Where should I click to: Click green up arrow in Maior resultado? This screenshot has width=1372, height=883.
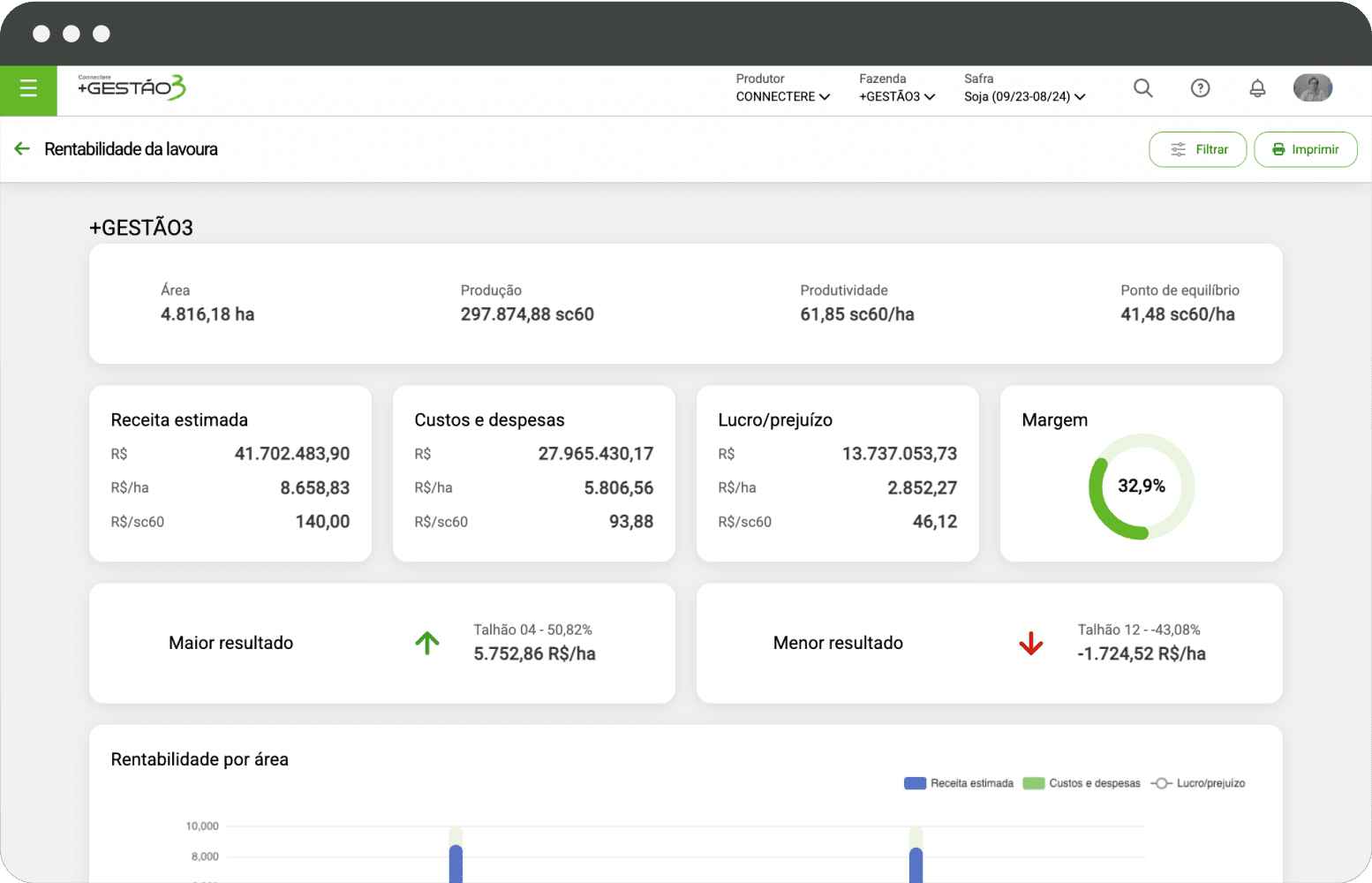(x=427, y=643)
